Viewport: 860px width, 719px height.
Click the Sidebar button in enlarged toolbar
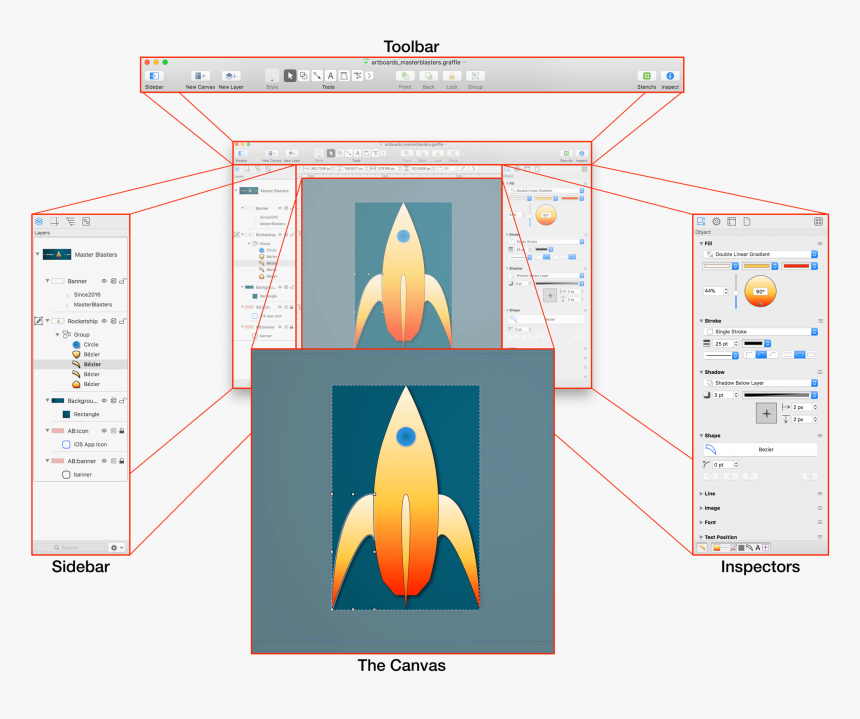(154, 76)
